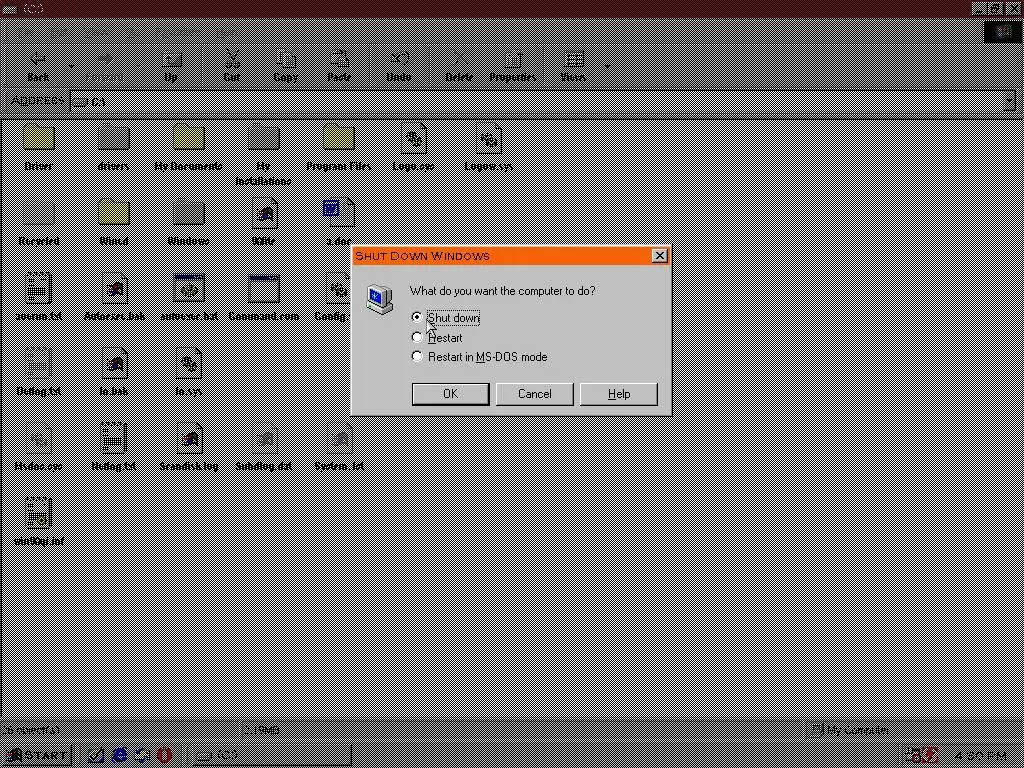
Task: Select the System.1st file
Action: pyautogui.click(x=339, y=448)
